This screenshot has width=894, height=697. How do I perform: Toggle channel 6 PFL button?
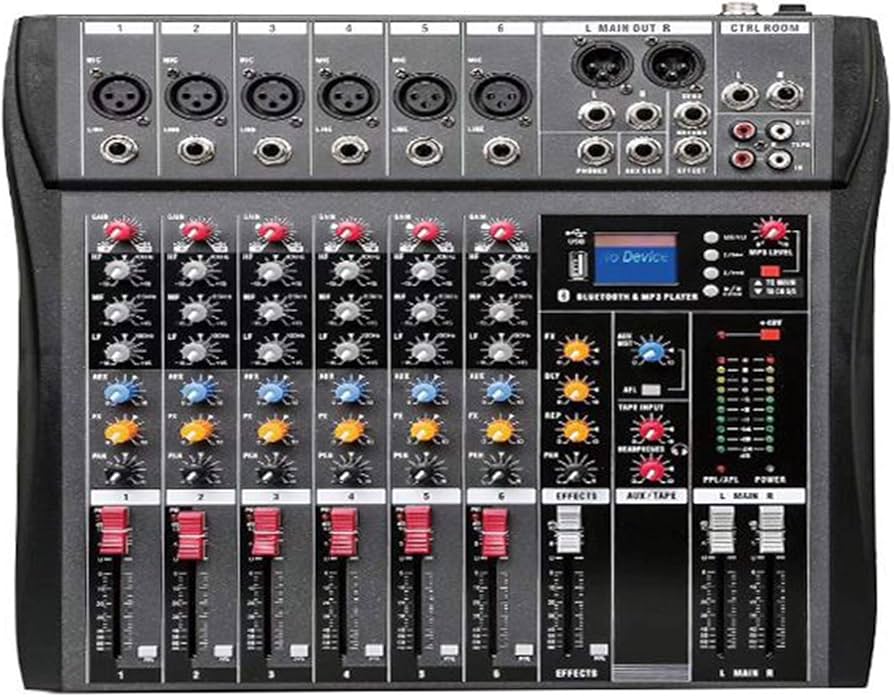tap(524, 651)
